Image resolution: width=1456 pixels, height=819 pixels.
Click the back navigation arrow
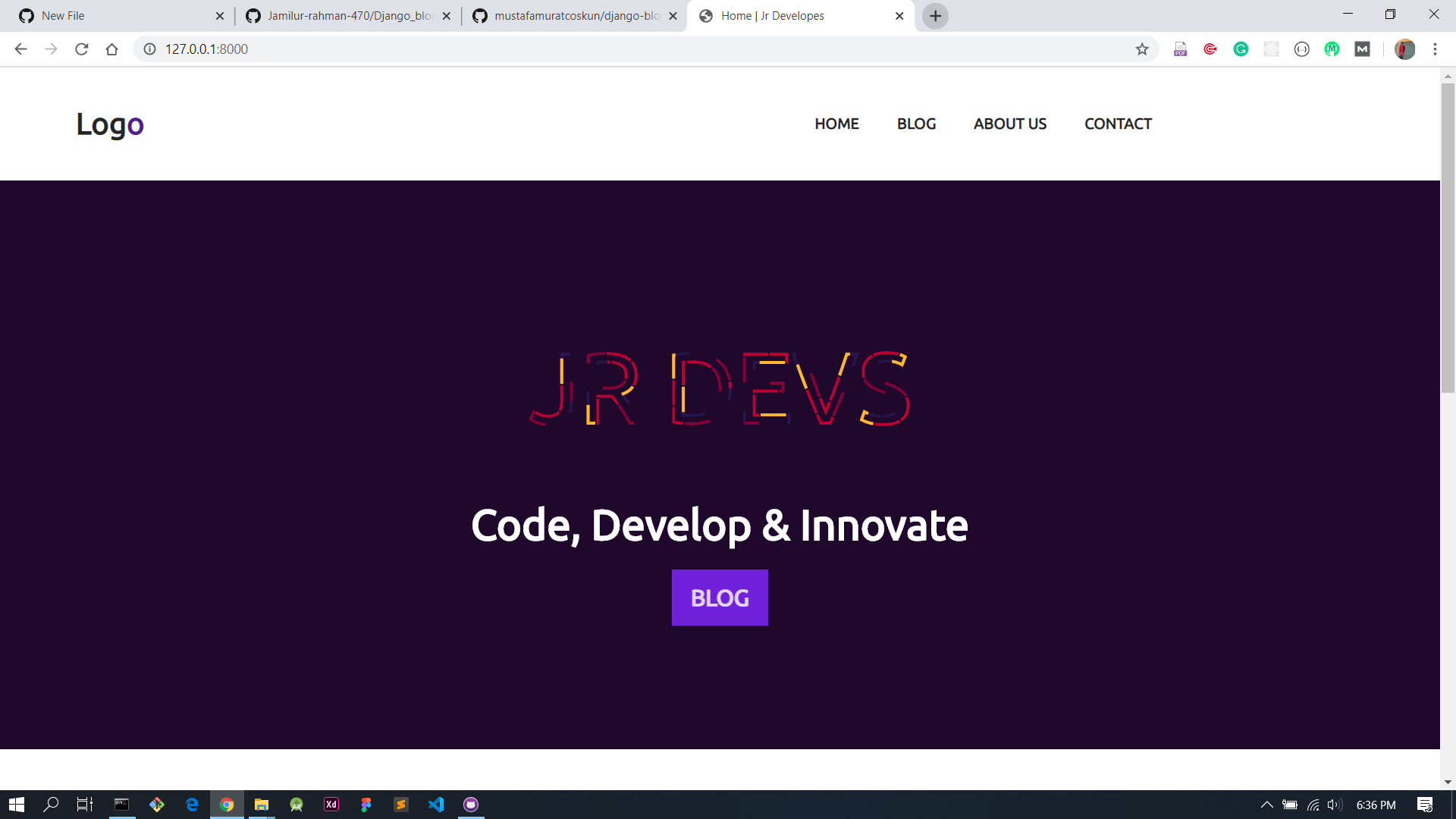click(22, 49)
